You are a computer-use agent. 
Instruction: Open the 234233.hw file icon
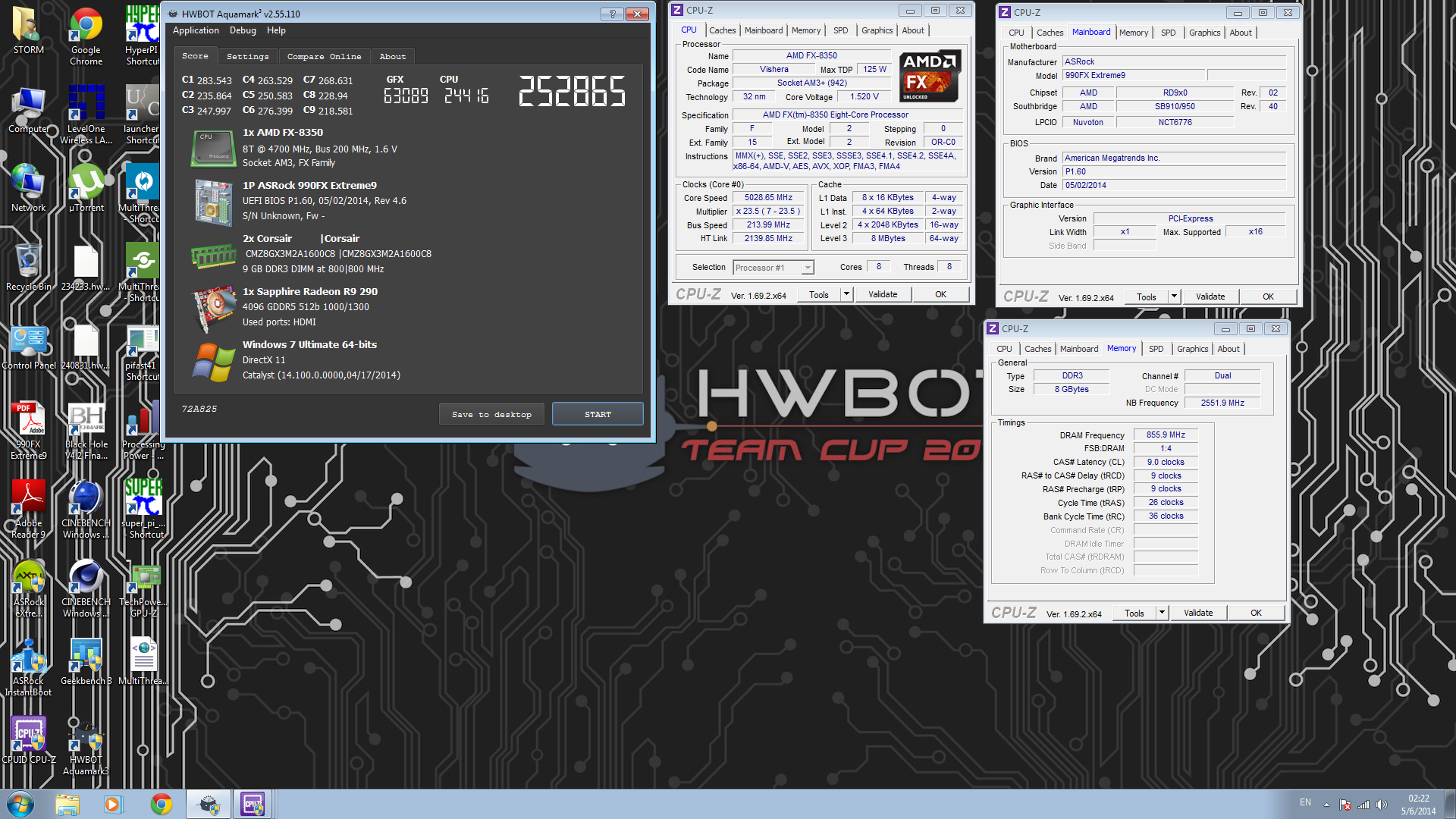pyautogui.click(x=86, y=267)
